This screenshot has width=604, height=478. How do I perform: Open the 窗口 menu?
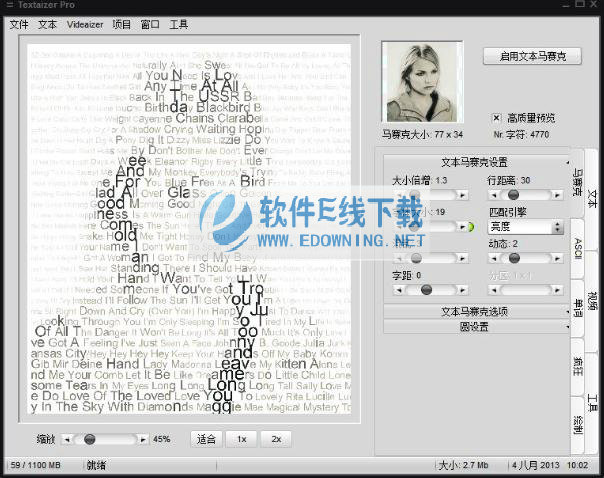click(x=150, y=25)
